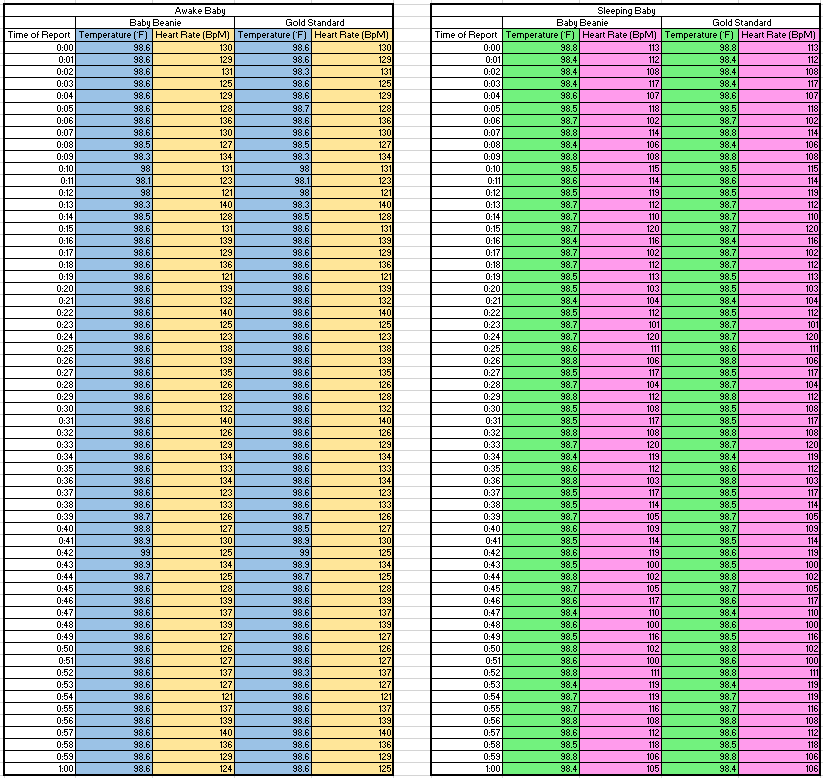Click Gold Standard temperature at 0:10 in Awake table

pyautogui.click(x=273, y=168)
